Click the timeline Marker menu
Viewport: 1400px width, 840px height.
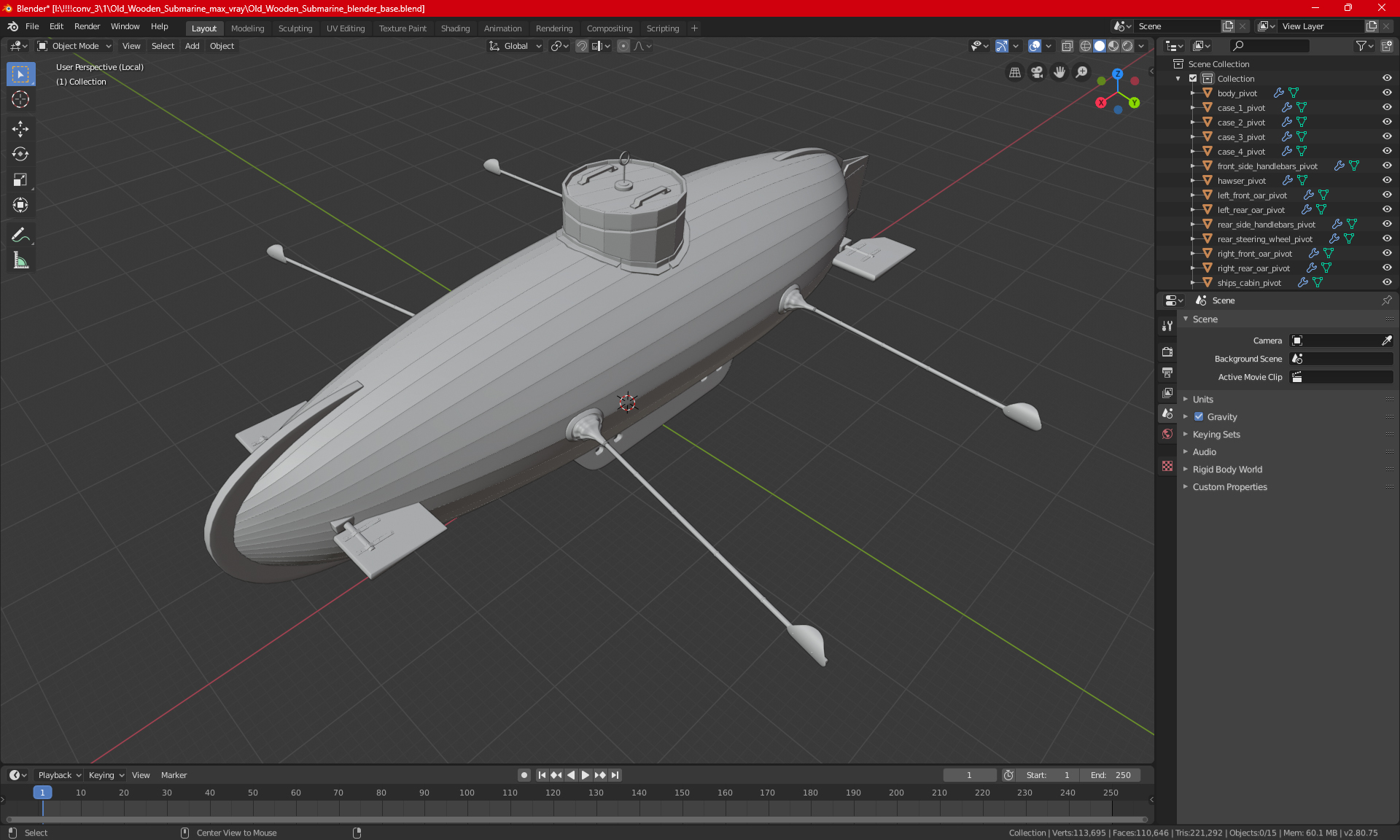174,775
